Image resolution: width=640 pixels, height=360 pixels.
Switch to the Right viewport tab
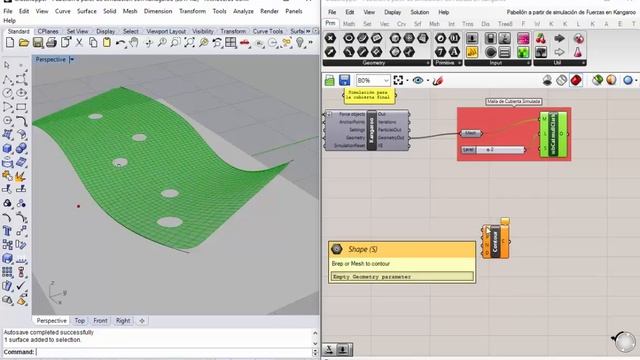123,321
